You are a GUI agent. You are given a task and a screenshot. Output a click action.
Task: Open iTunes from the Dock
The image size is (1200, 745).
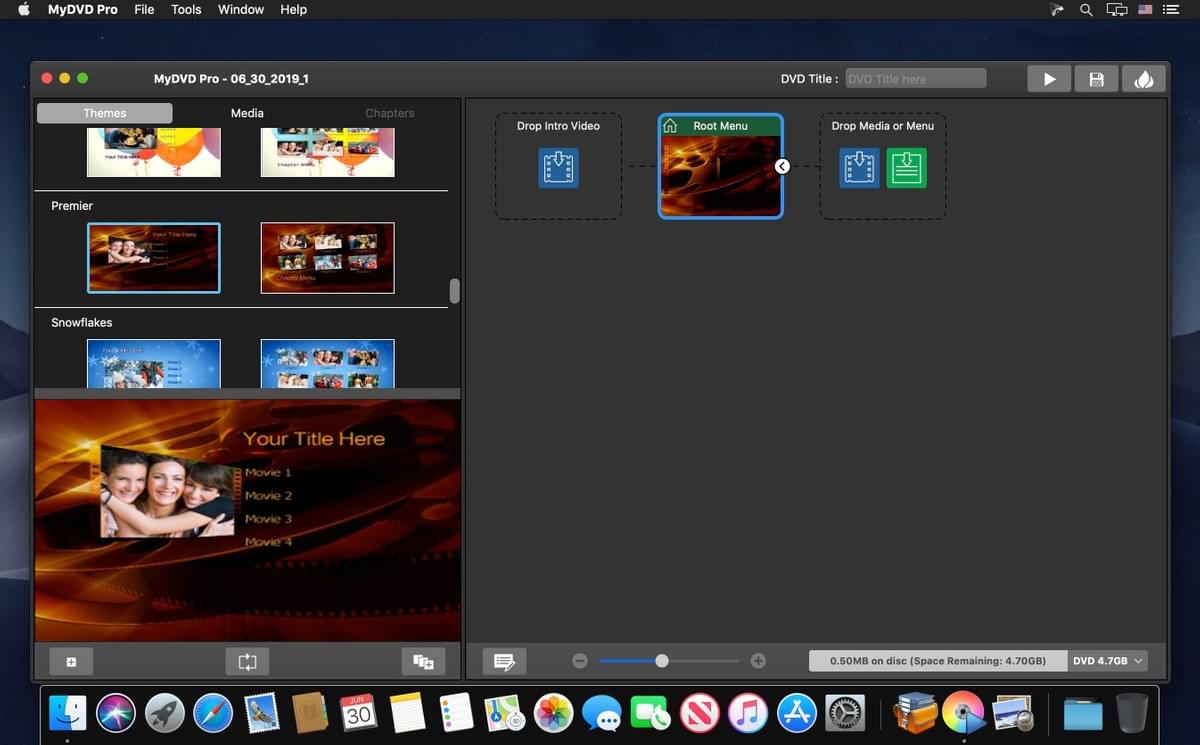coord(748,713)
